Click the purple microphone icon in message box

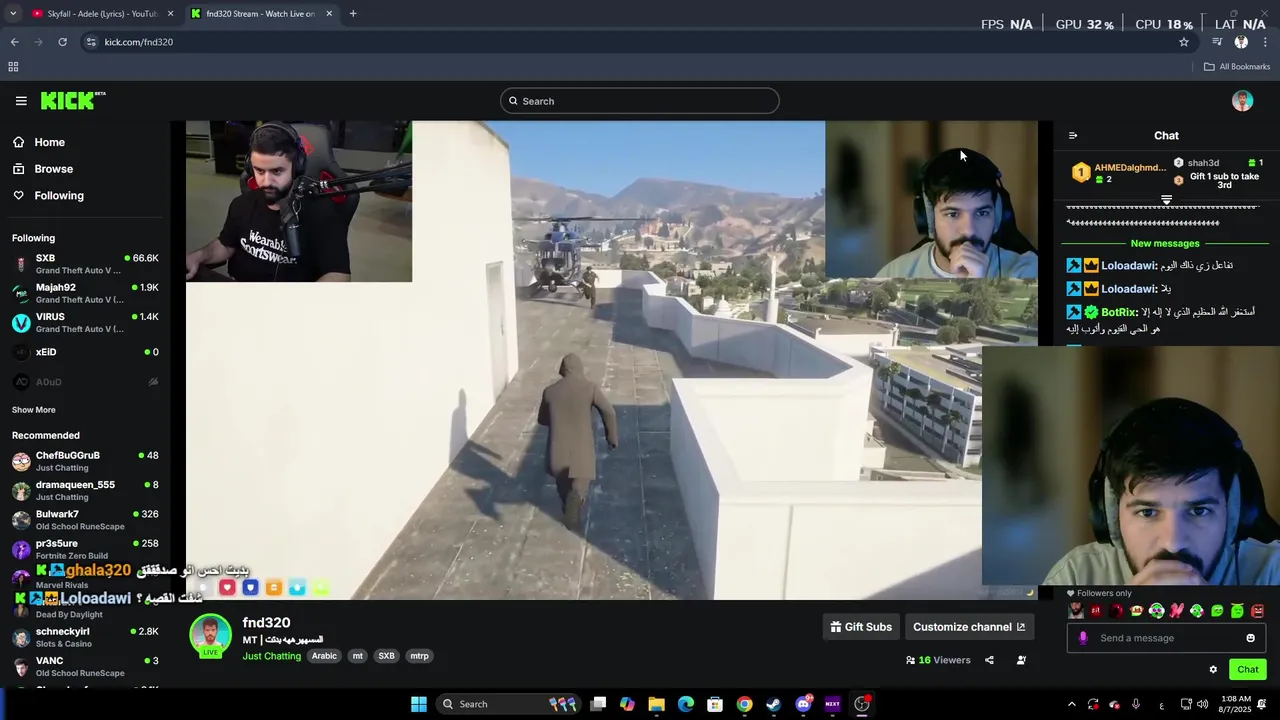click(1083, 638)
